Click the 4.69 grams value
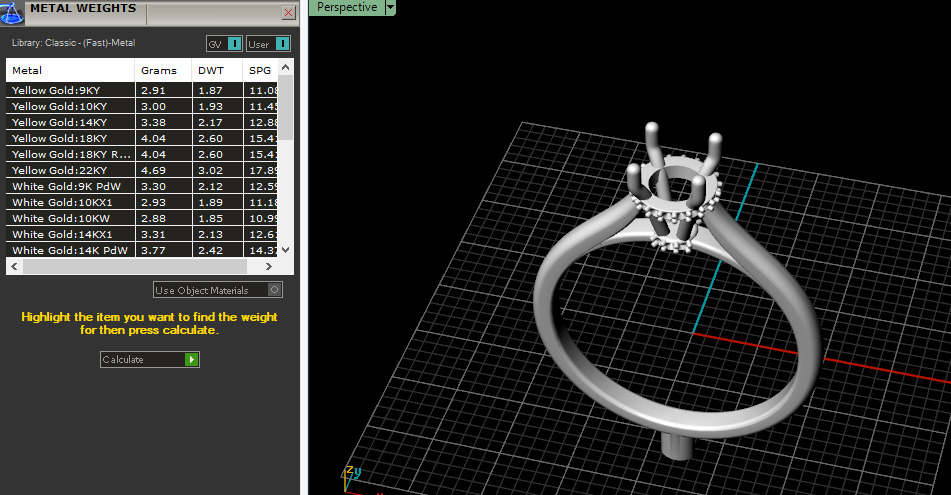The width and height of the screenshot is (951, 495). tap(153, 170)
